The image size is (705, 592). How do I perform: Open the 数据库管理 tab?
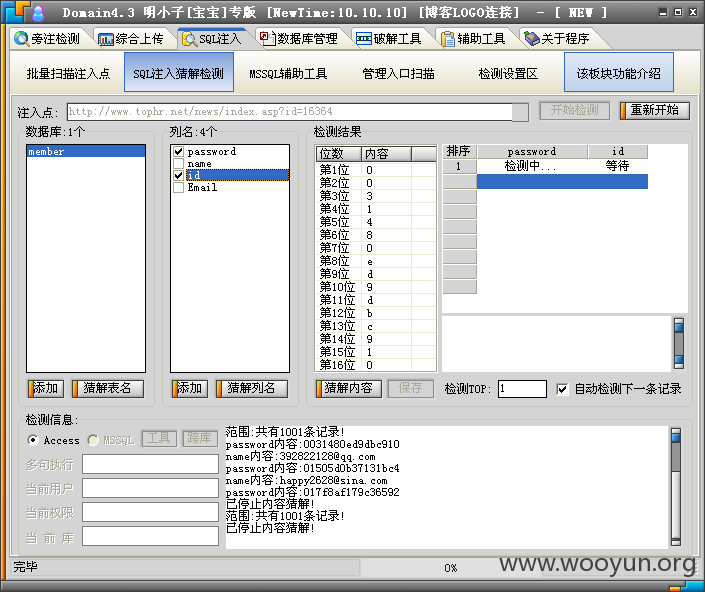(299, 39)
